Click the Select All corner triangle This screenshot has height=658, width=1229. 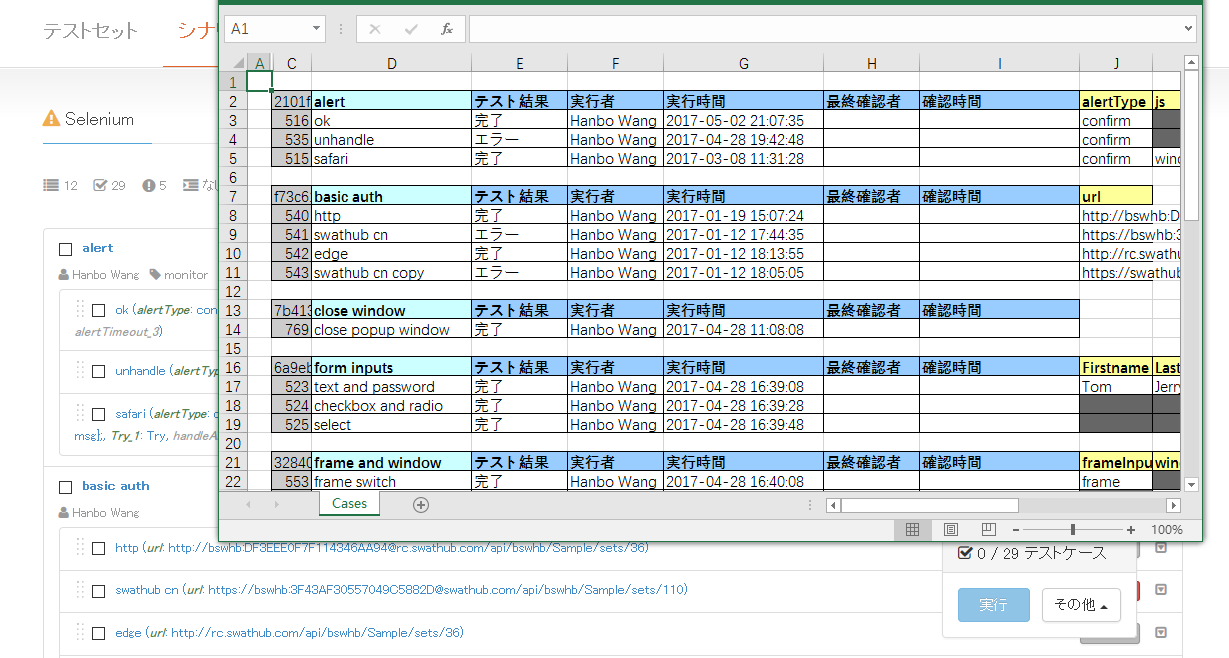(x=232, y=63)
